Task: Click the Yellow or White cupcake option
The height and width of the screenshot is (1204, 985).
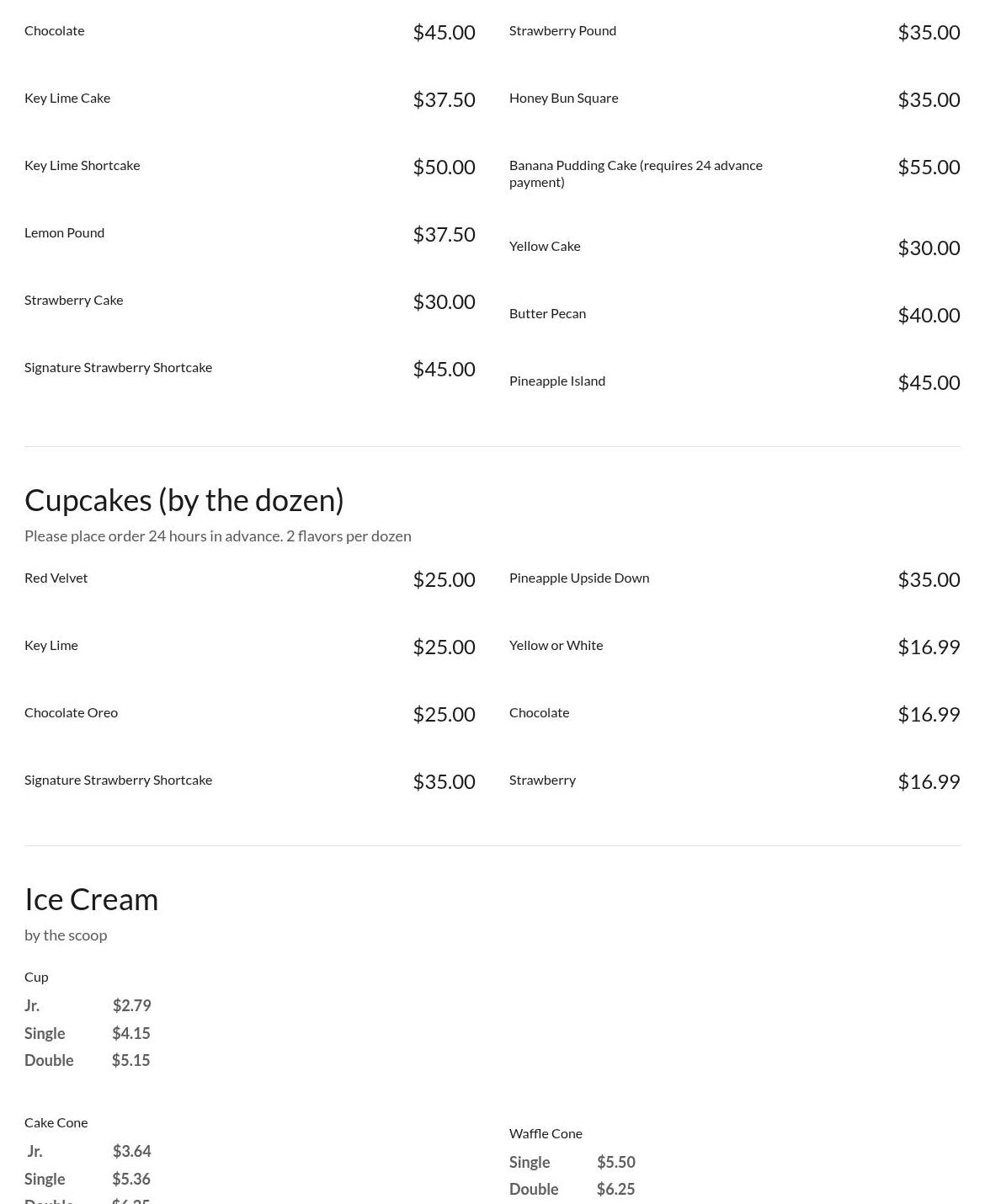Action: pos(556,646)
